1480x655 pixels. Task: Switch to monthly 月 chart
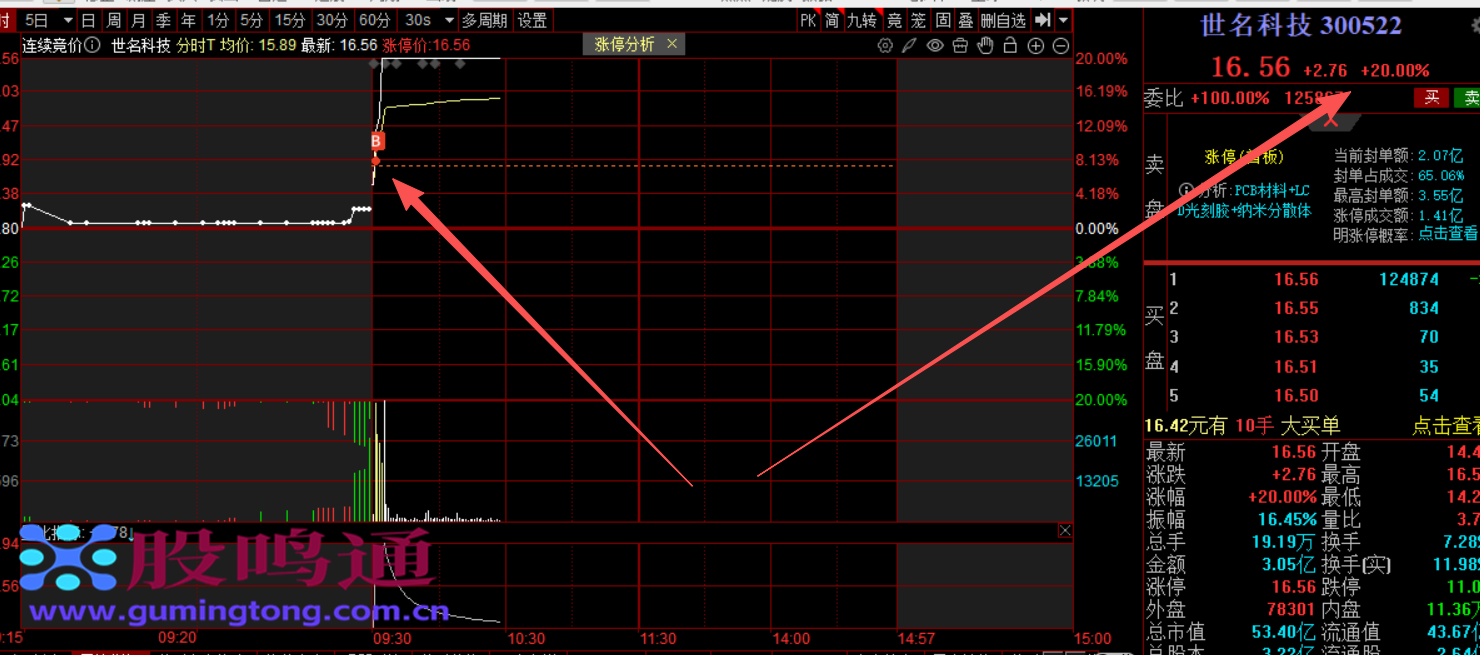tap(139, 20)
